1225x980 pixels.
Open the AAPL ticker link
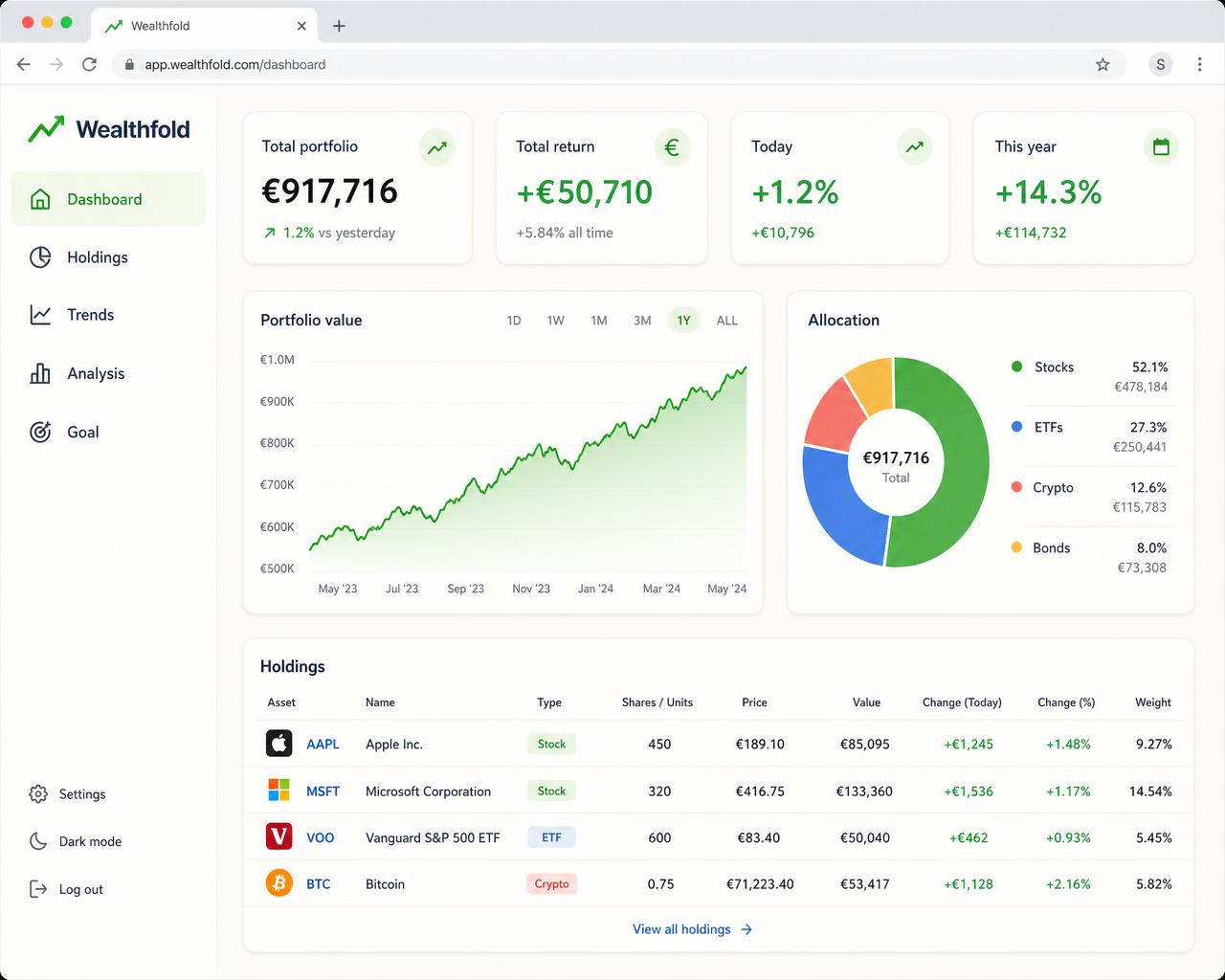[x=323, y=744]
